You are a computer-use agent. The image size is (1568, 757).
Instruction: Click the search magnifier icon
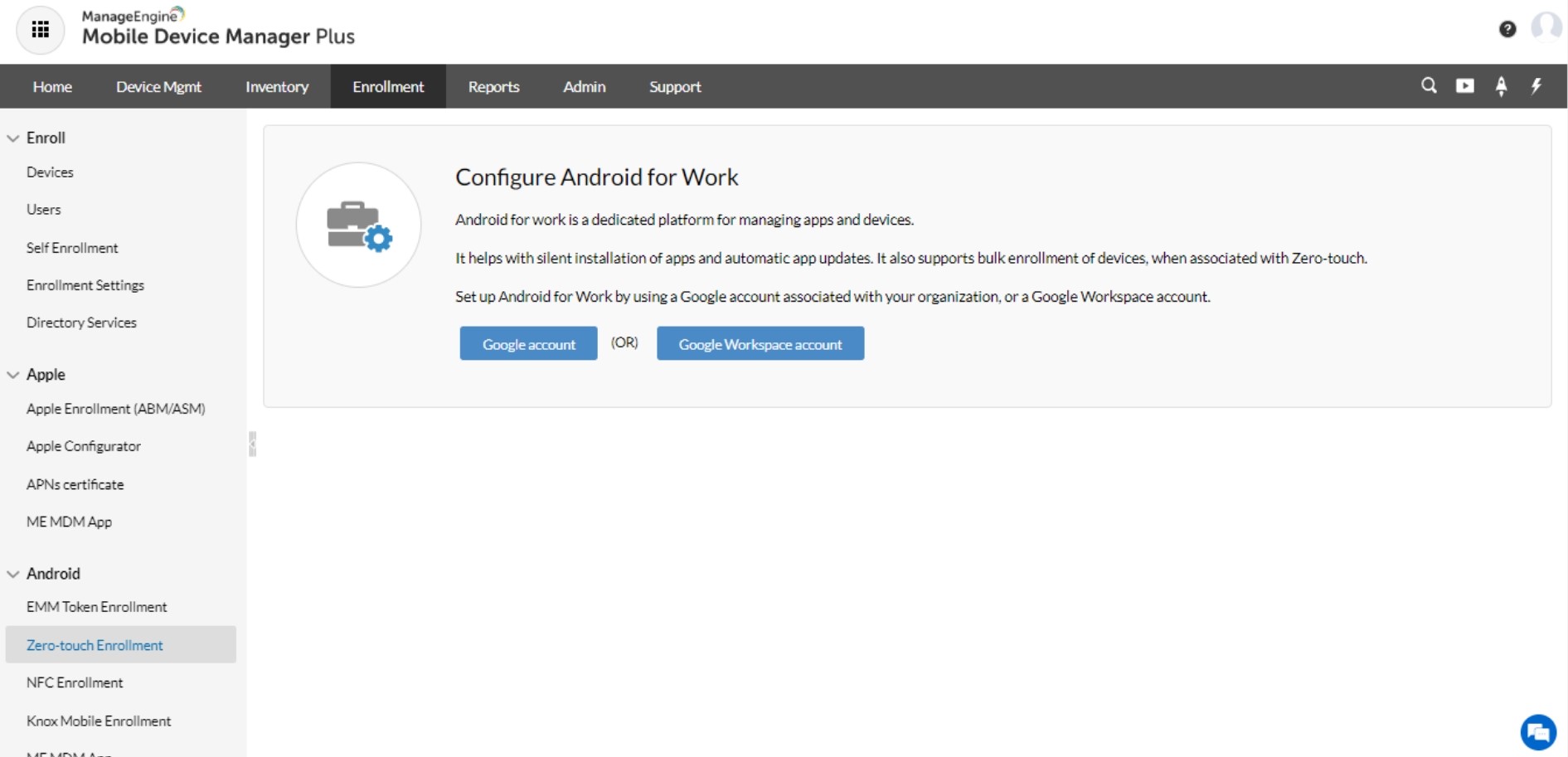pos(1429,85)
